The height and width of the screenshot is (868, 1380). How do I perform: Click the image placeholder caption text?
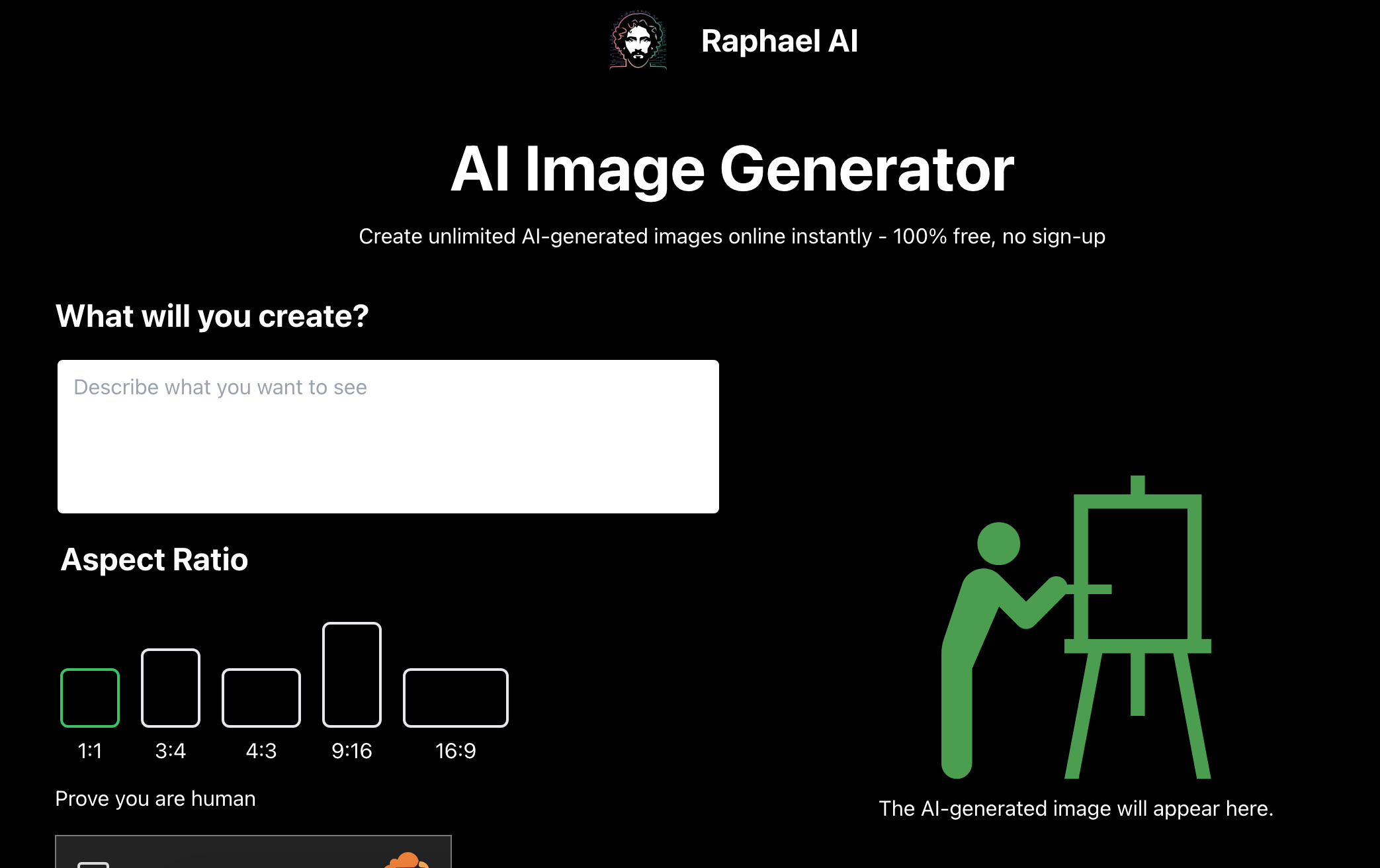point(1076,808)
